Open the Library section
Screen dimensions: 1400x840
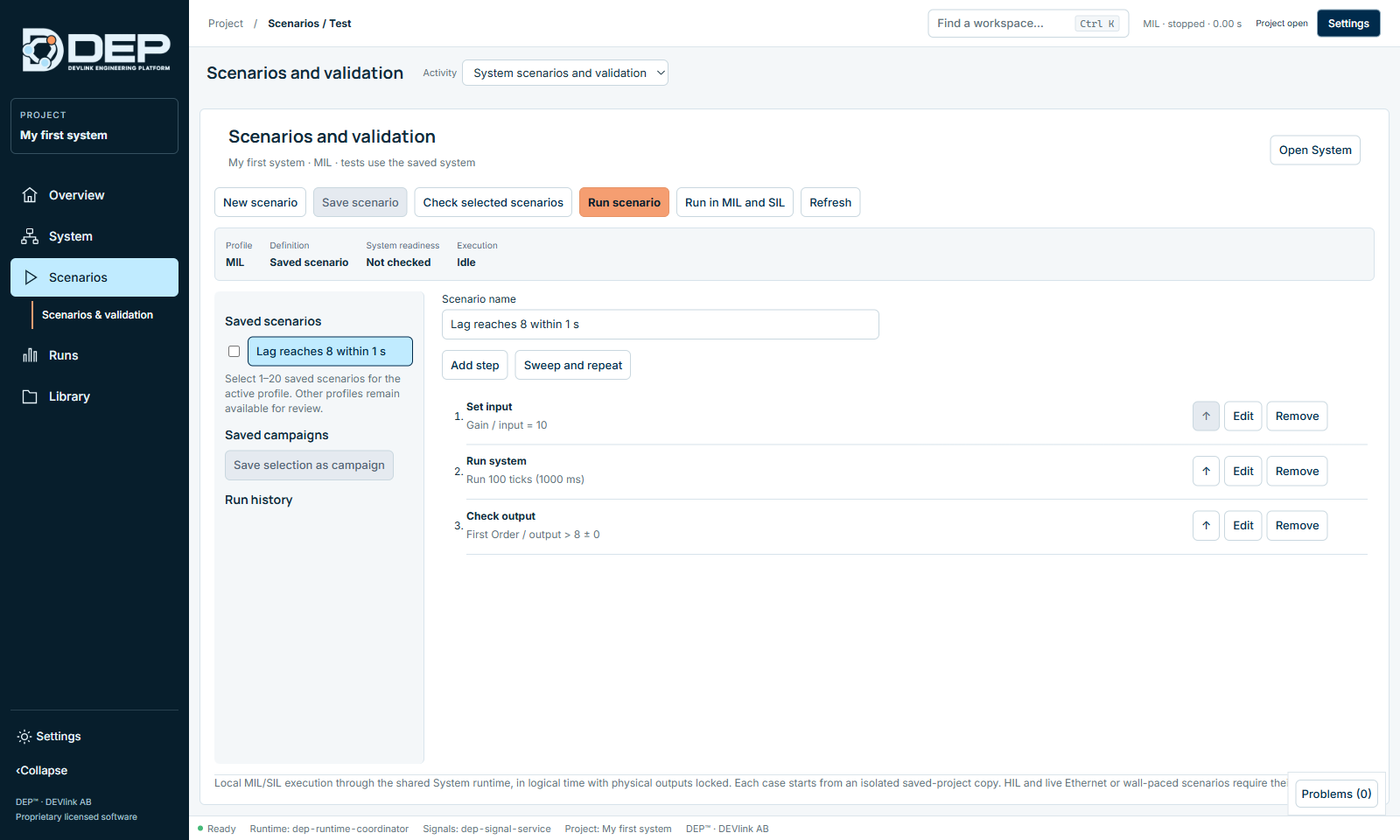tap(94, 396)
